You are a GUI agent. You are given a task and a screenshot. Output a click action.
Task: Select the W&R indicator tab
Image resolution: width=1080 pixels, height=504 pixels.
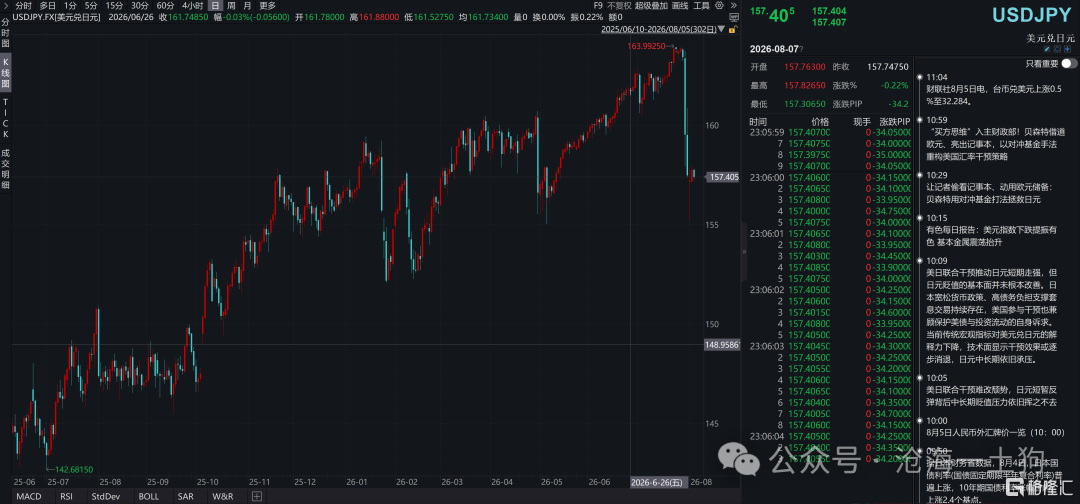click(x=222, y=496)
